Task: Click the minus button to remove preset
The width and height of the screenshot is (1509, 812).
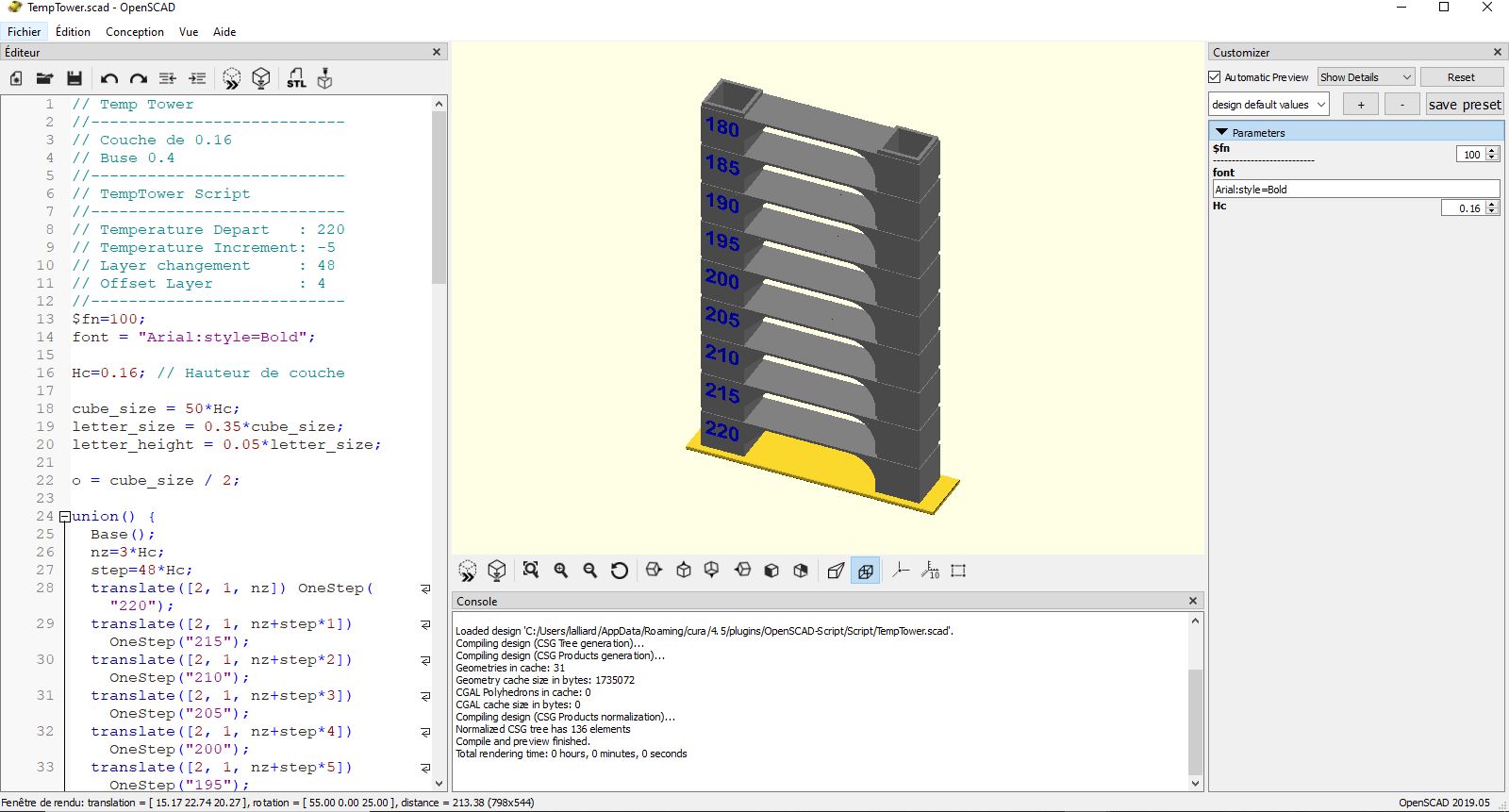Action: coord(1402,105)
